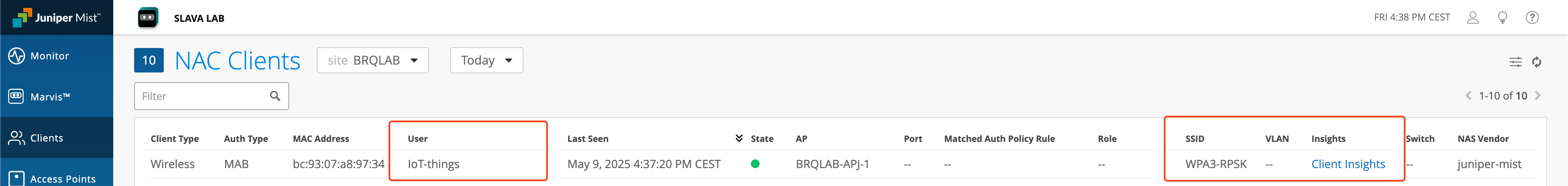Expand the Today time range dropdown
Screen dimensions: 1568x186
[x=487, y=60]
